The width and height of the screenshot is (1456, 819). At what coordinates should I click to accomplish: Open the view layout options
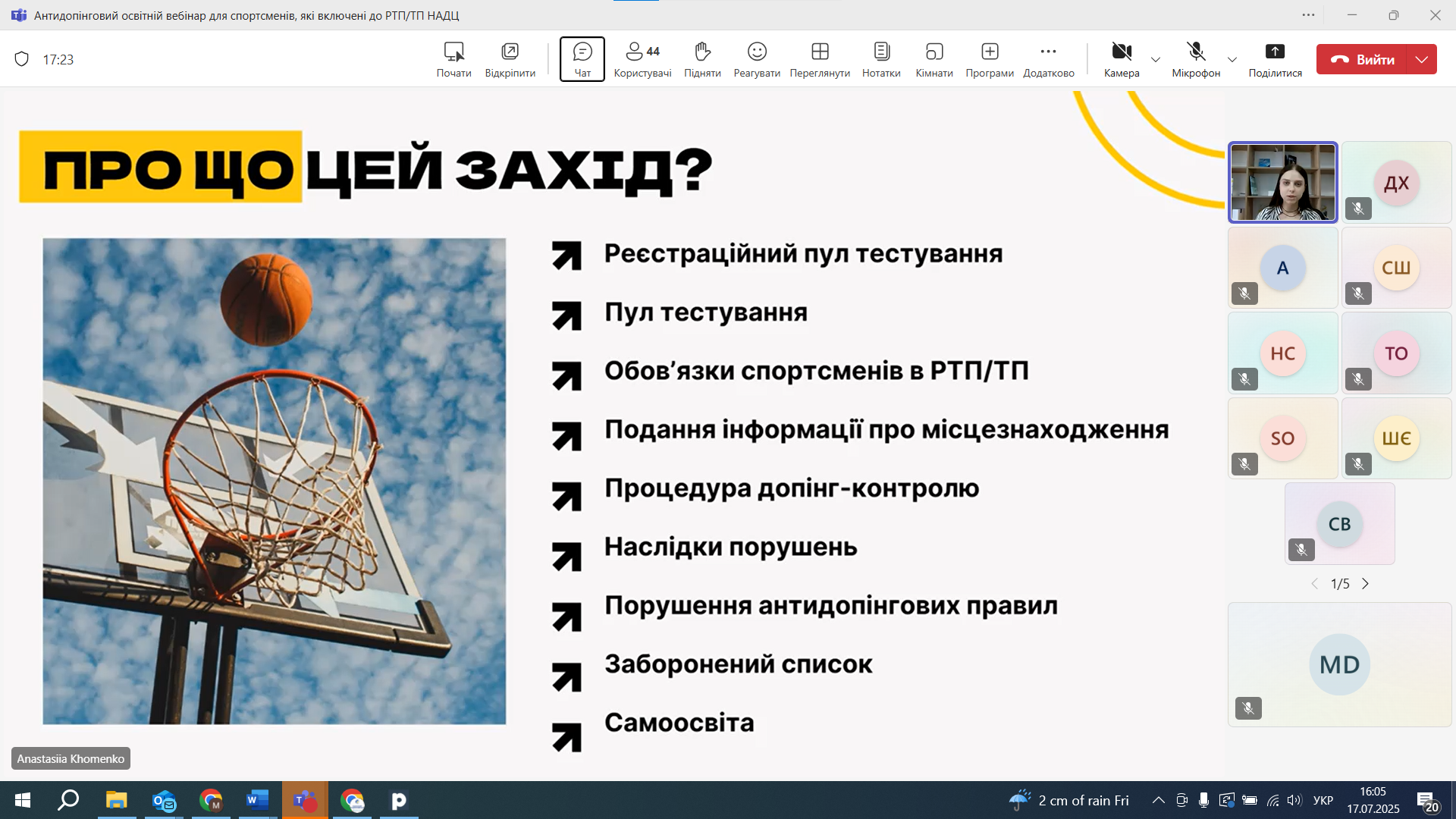coord(820,59)
